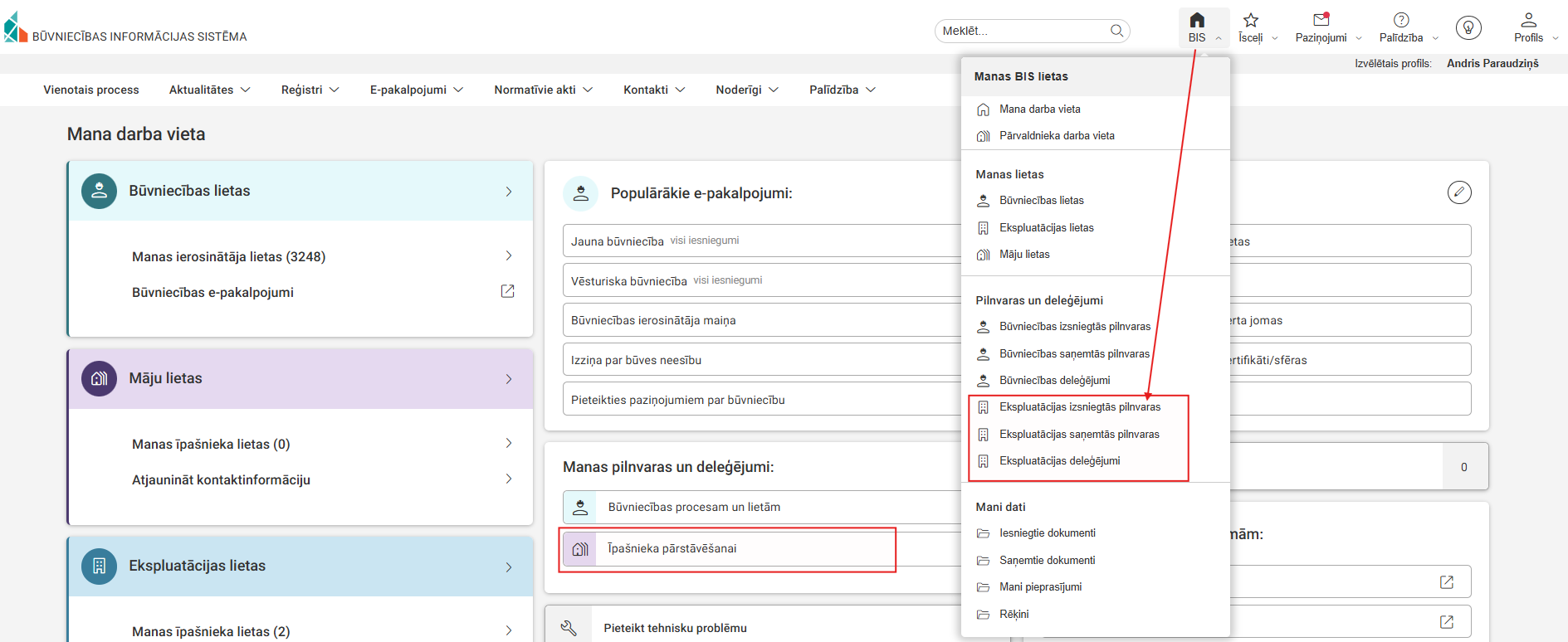The height and width of the screenshot is (642, 1568).
Task: Click the BIS home icon in header
Action: click(x=1196, y=21)
